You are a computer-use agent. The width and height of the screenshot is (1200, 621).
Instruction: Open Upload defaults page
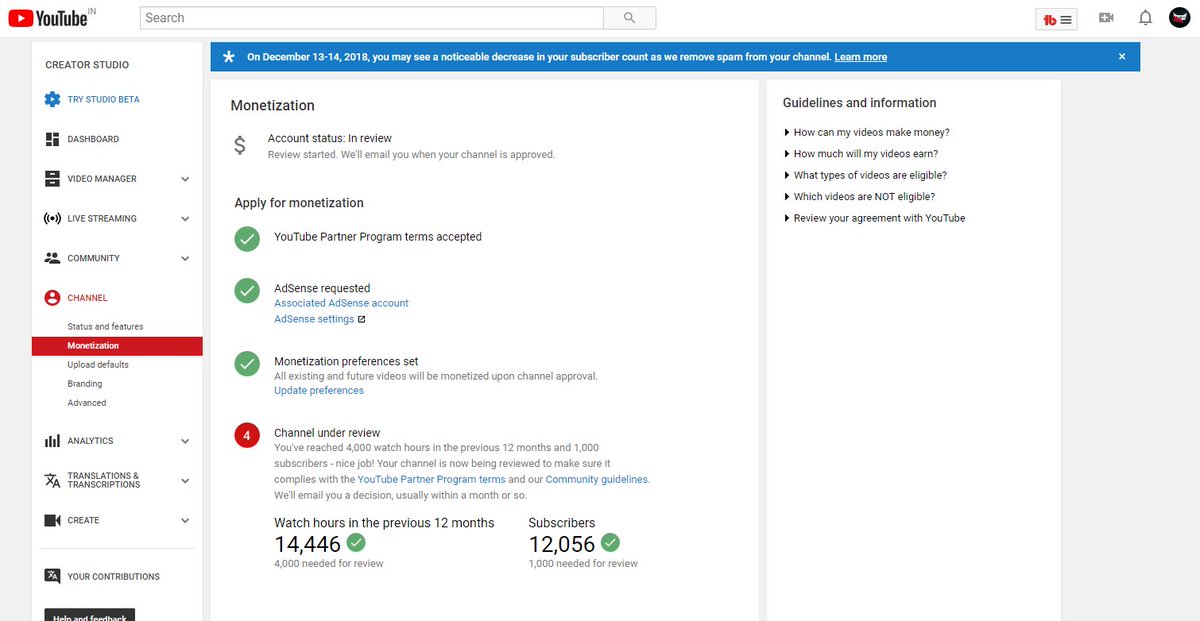point(98,365)
